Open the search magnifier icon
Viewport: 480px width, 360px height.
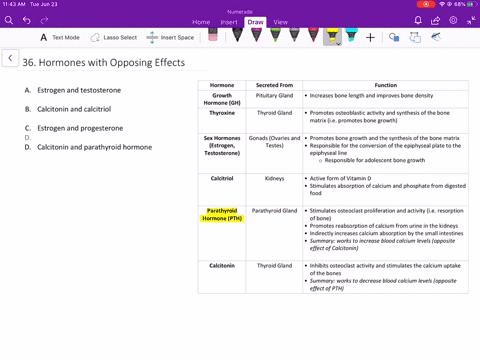9,20
